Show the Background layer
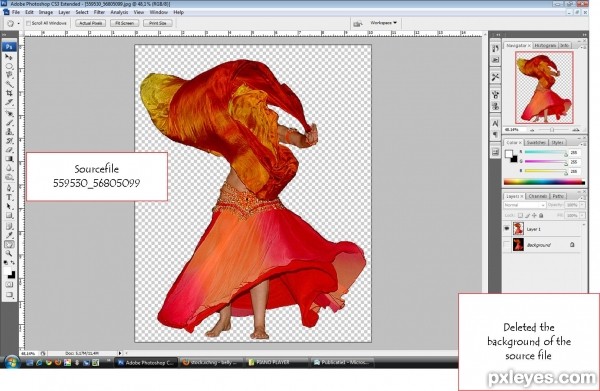The image size is (600, 391). 507,245
